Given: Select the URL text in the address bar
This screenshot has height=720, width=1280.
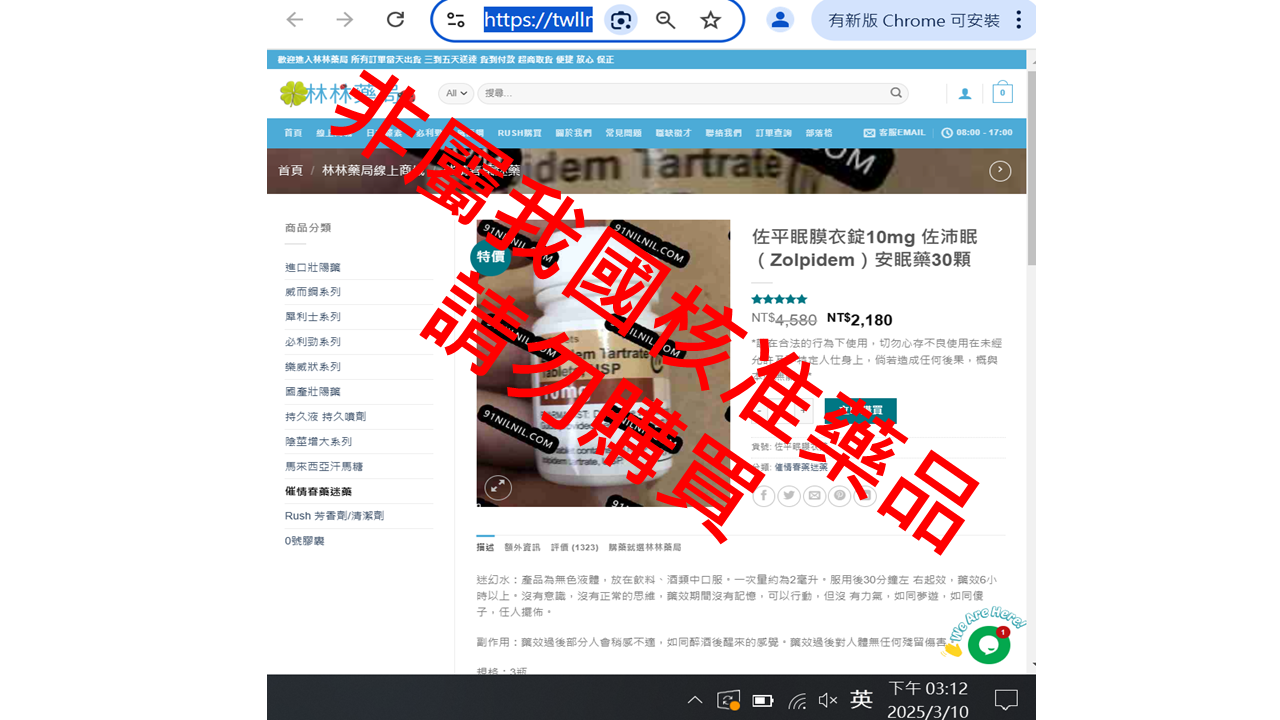Looking at the screenshot, I should tap(538, 20).
